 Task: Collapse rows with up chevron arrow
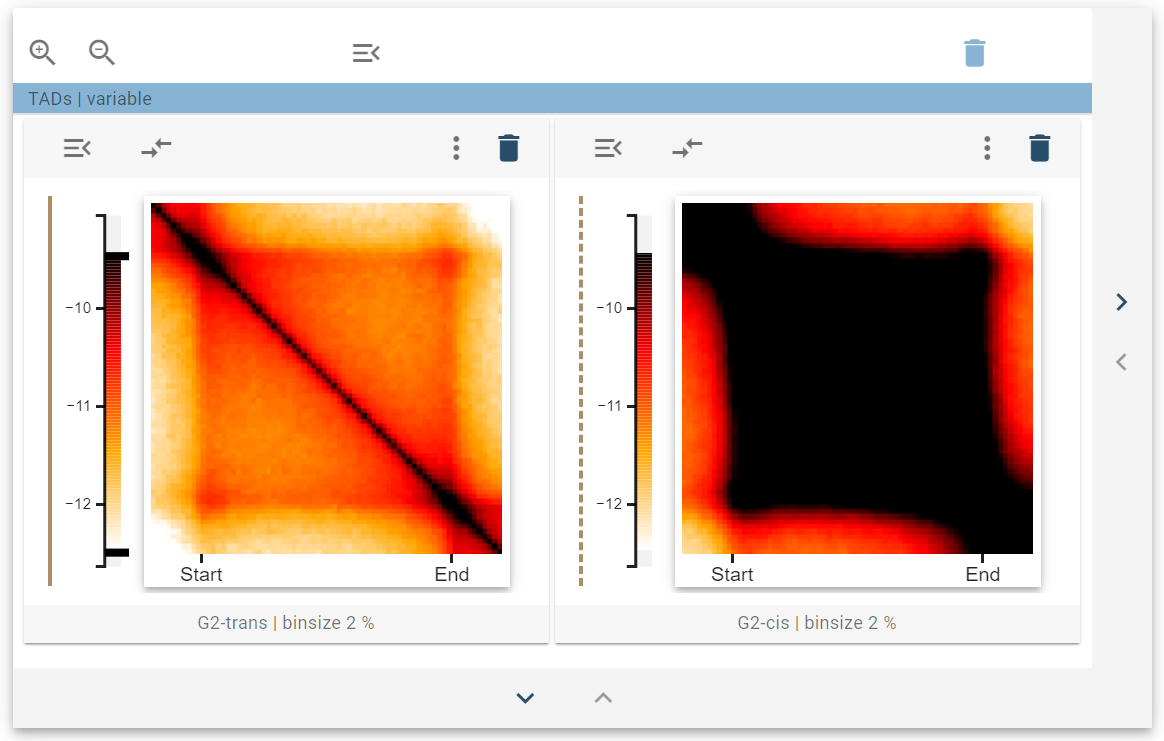tap(603, 698)
